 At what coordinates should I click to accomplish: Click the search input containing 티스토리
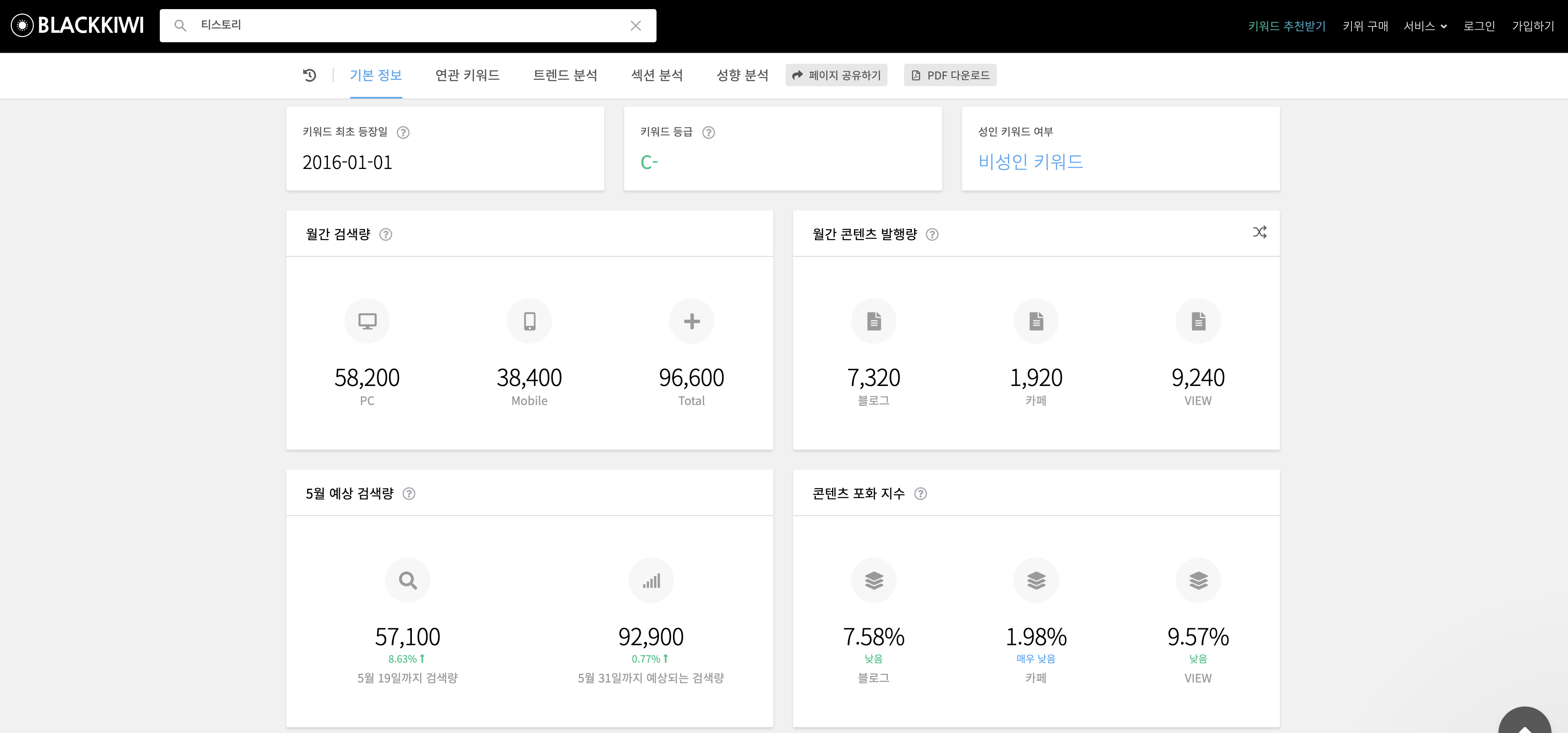click(x=408, y=26)
